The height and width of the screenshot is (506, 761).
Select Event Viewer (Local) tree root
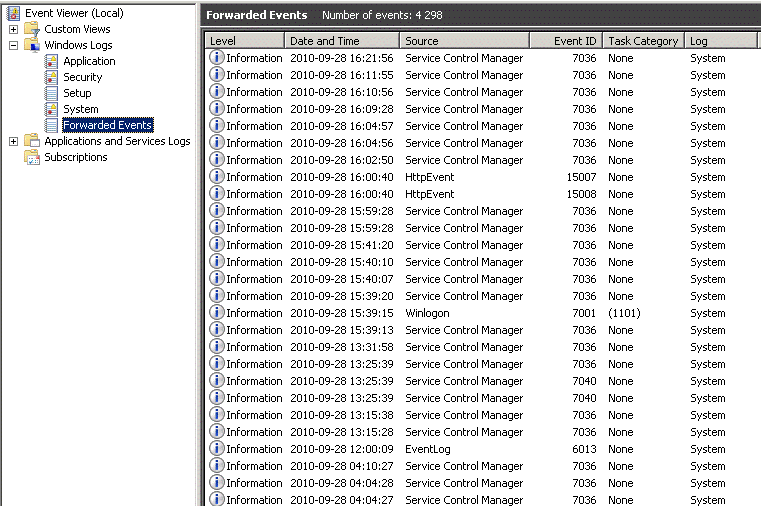point(74,13)
